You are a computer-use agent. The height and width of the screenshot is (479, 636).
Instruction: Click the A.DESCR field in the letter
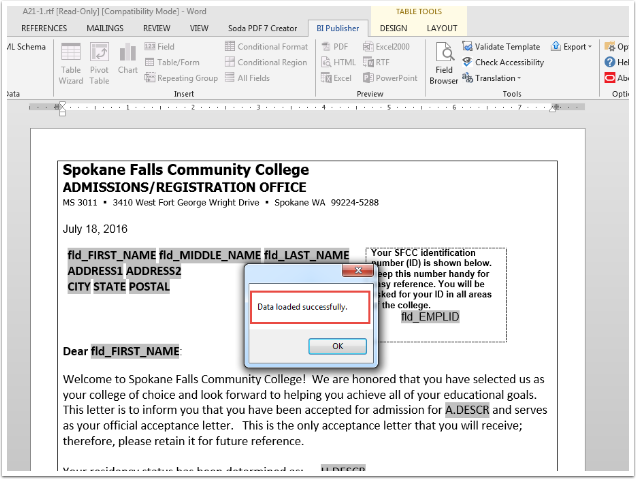pos(467,410)
